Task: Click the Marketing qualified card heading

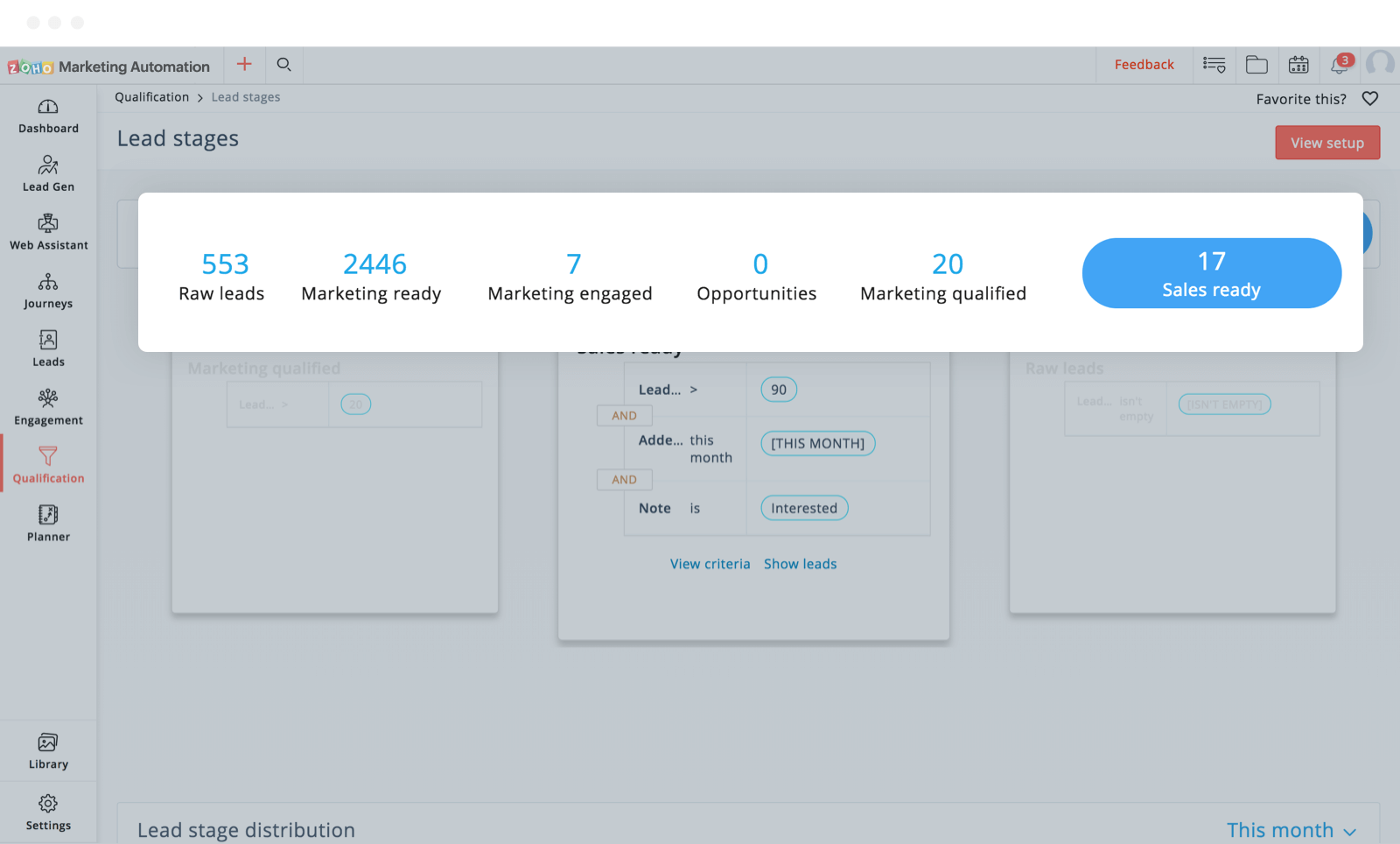Action: 264,369
